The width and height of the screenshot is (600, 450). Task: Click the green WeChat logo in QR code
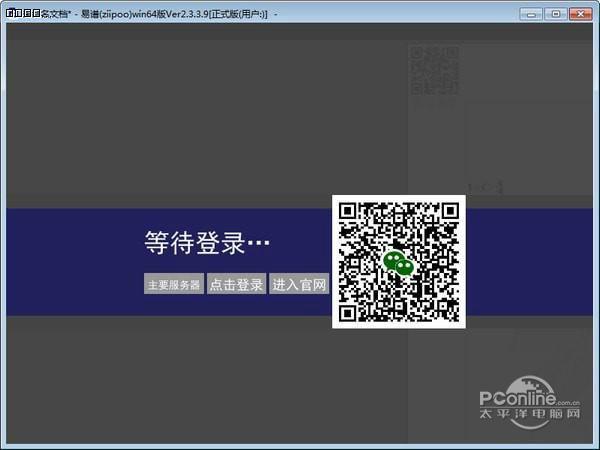pyautogui.click(x=399, y=263)
